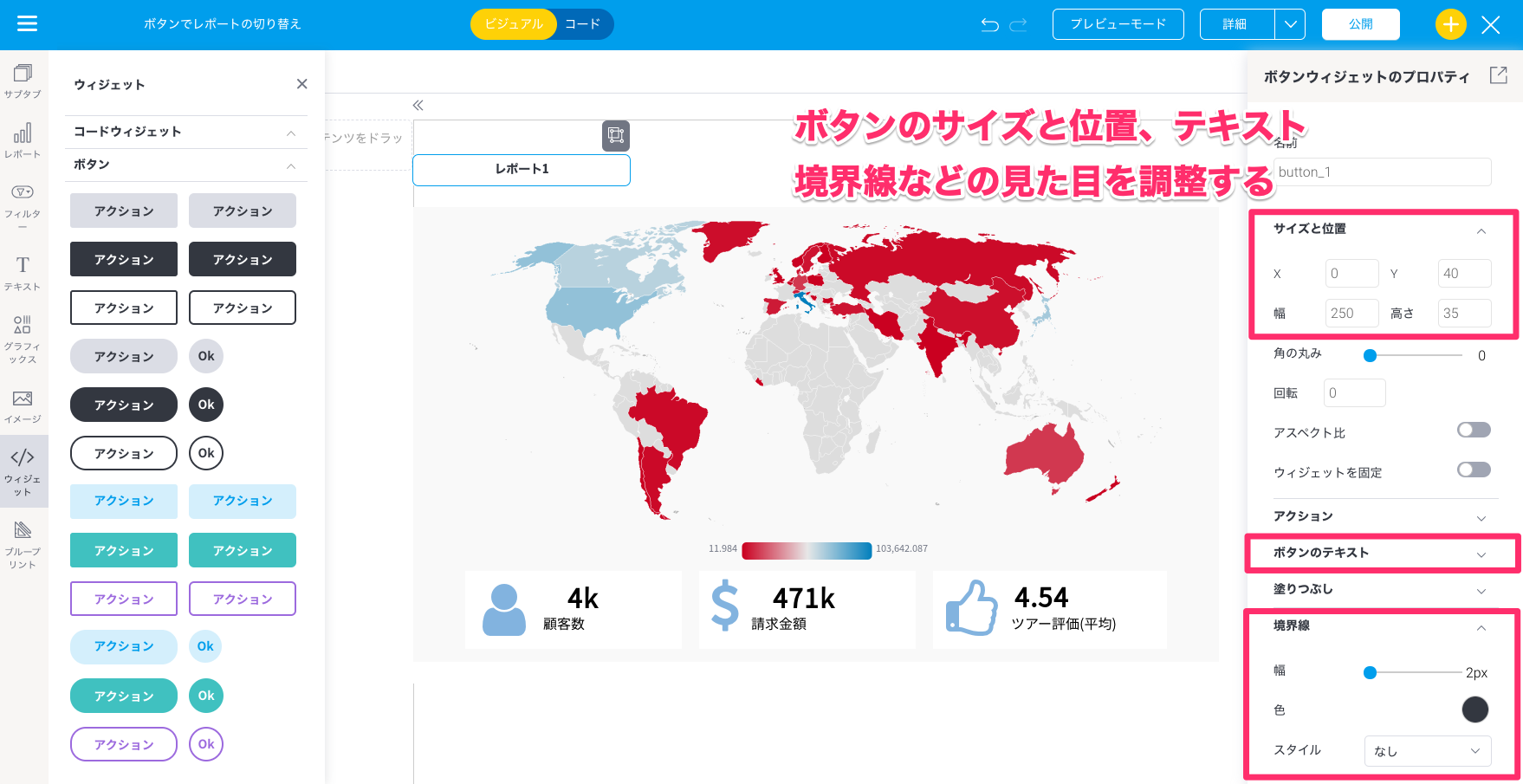
Task: Click the 詳細 button
Action: [x=1236, y=24]
